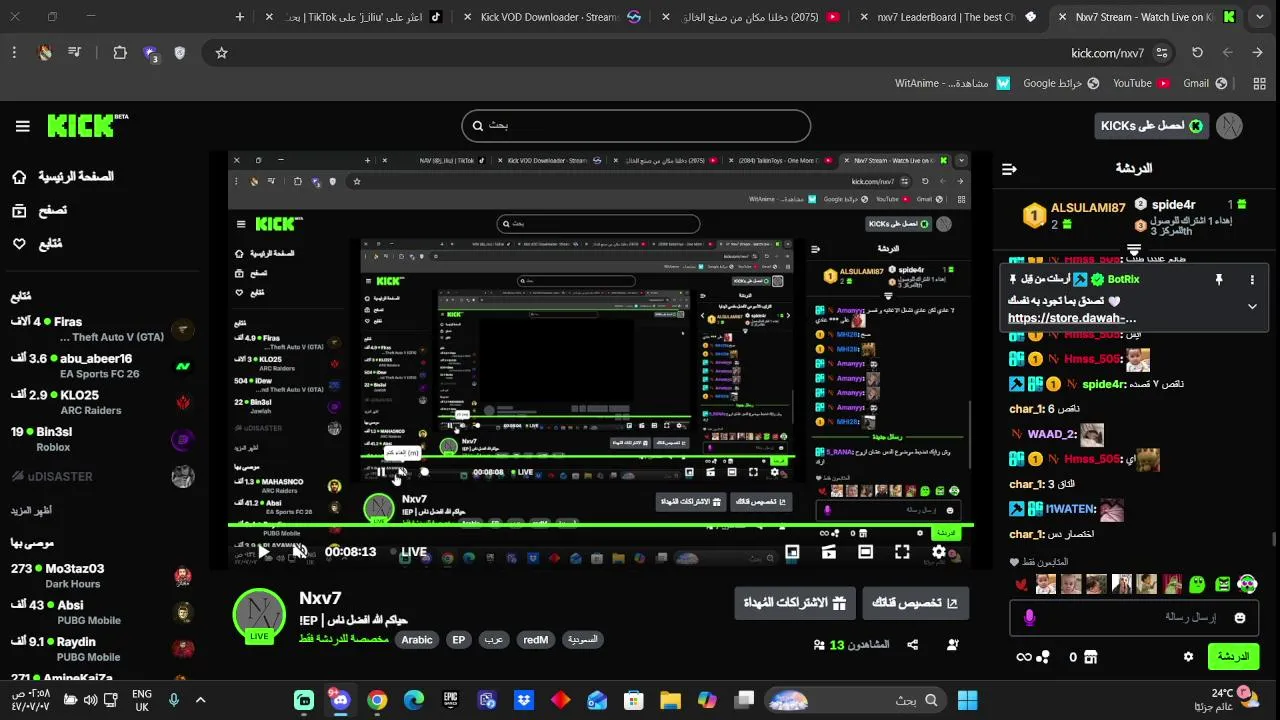Open Bin3sl Roblox channel in sidebar
The width and height of the screenshot is (1280, 720).
click(x=100, y=439)
